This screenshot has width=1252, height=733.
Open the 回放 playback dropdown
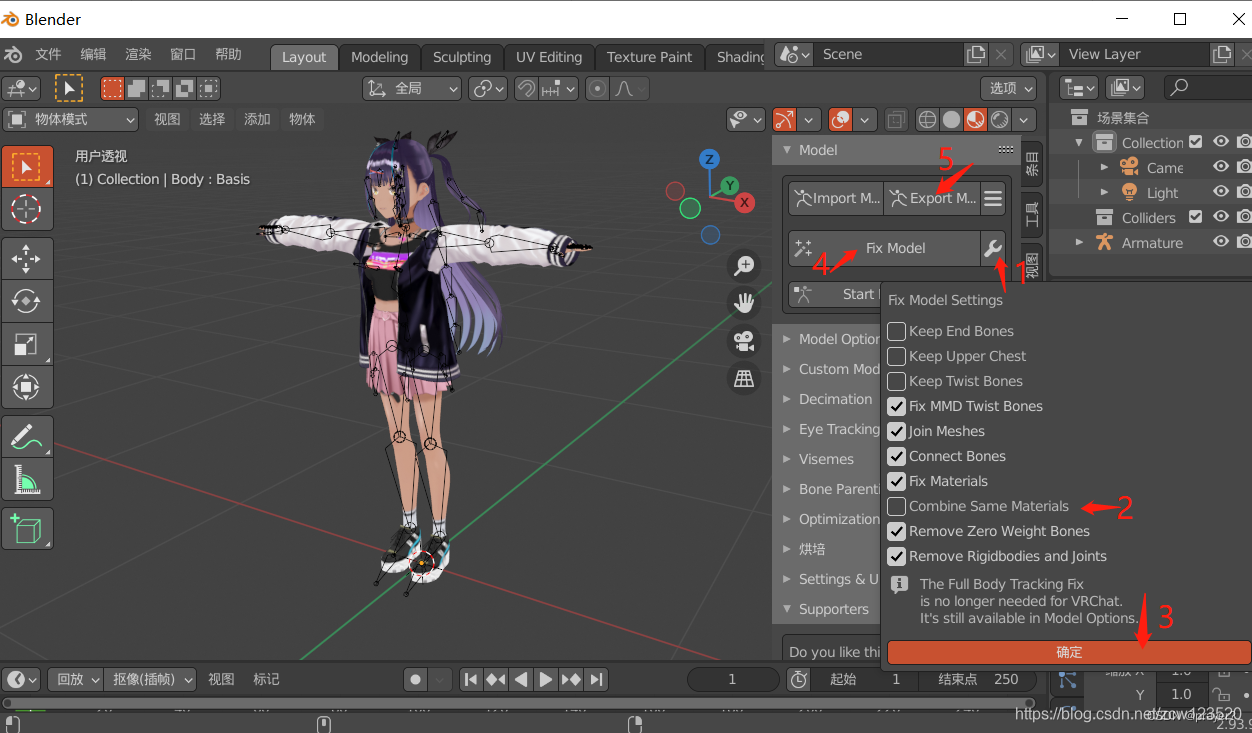76,679
